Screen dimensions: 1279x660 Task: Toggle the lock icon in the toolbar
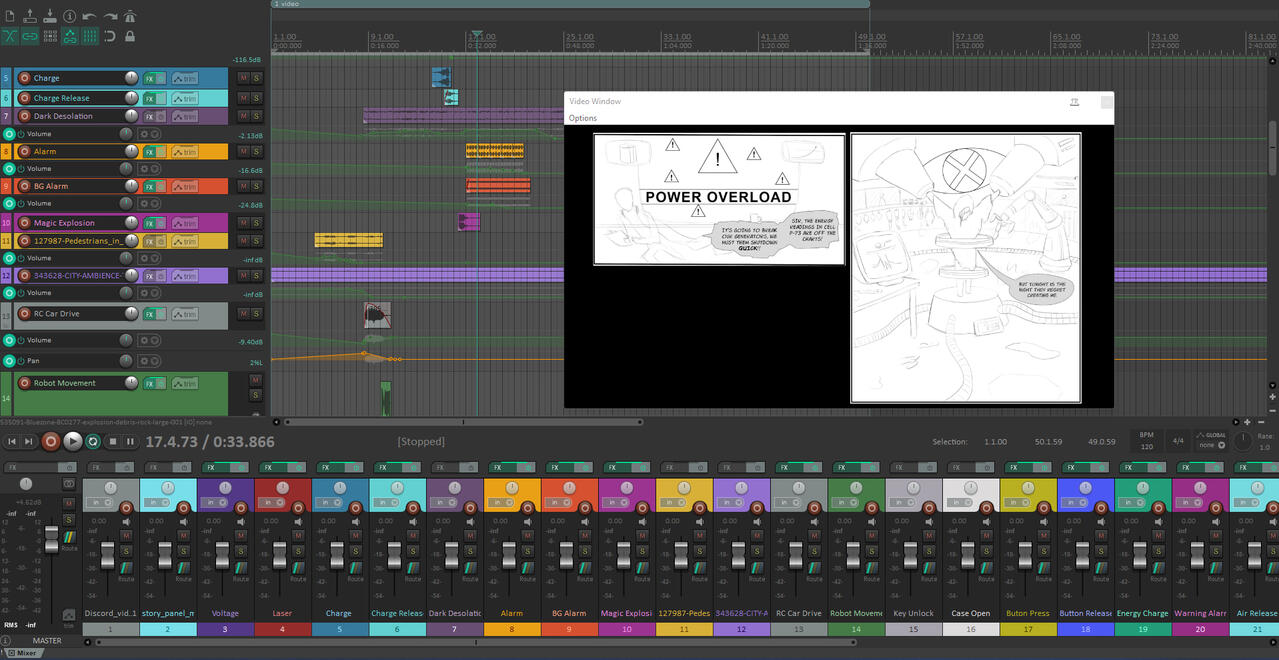[130, 36]
